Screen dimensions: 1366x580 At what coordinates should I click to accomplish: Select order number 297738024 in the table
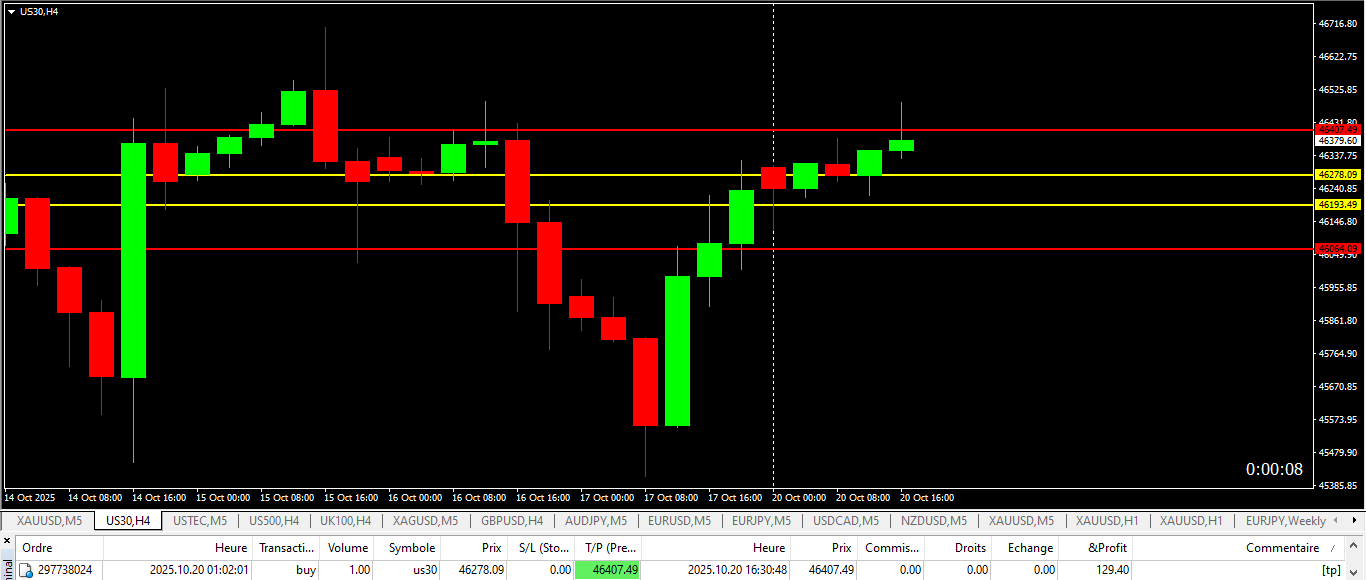[x=65, y=570]
